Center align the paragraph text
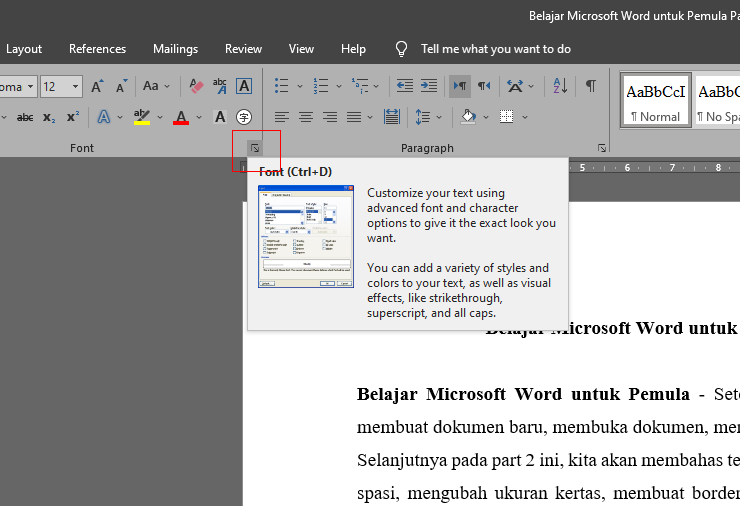The image size is (740, 506). click(305, 117)
